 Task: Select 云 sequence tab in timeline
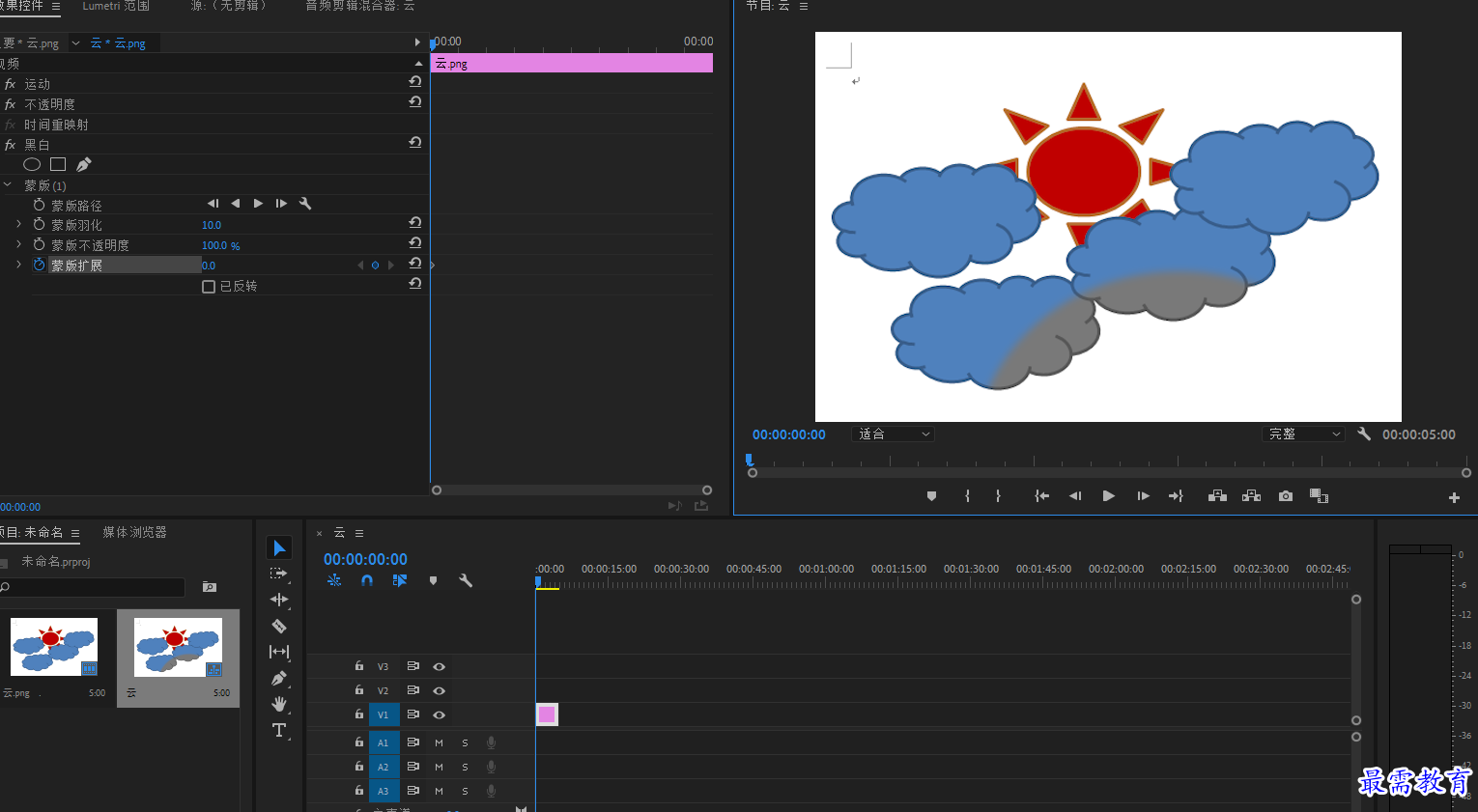coord(339,533)
